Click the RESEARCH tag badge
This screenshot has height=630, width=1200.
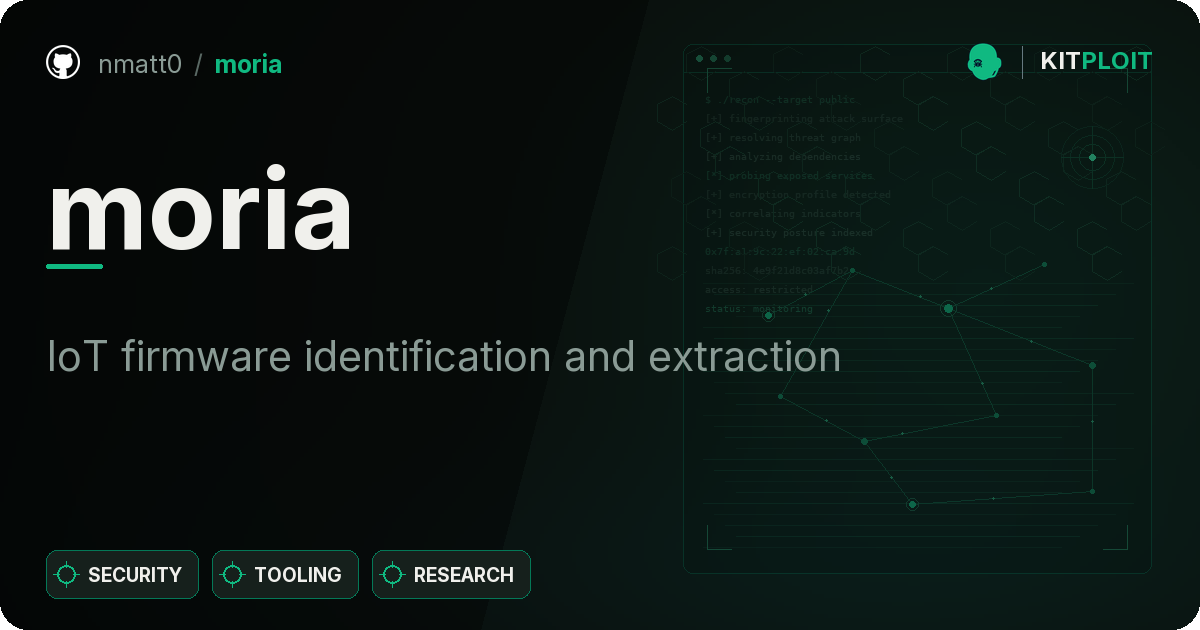[x=451, y=575]
